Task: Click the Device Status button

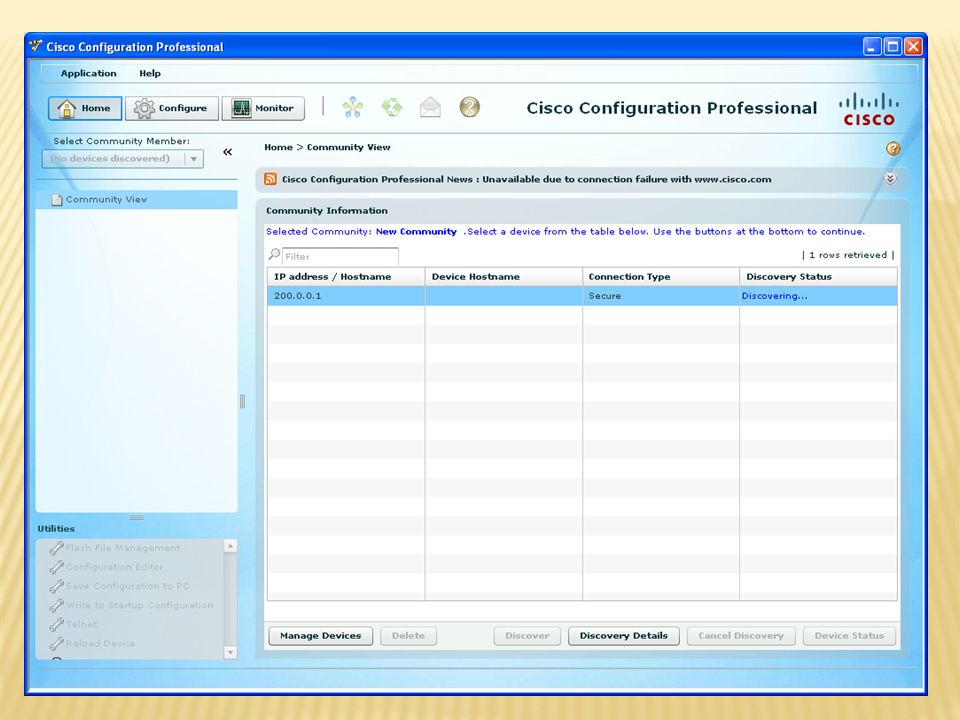Action: [849, 636]
